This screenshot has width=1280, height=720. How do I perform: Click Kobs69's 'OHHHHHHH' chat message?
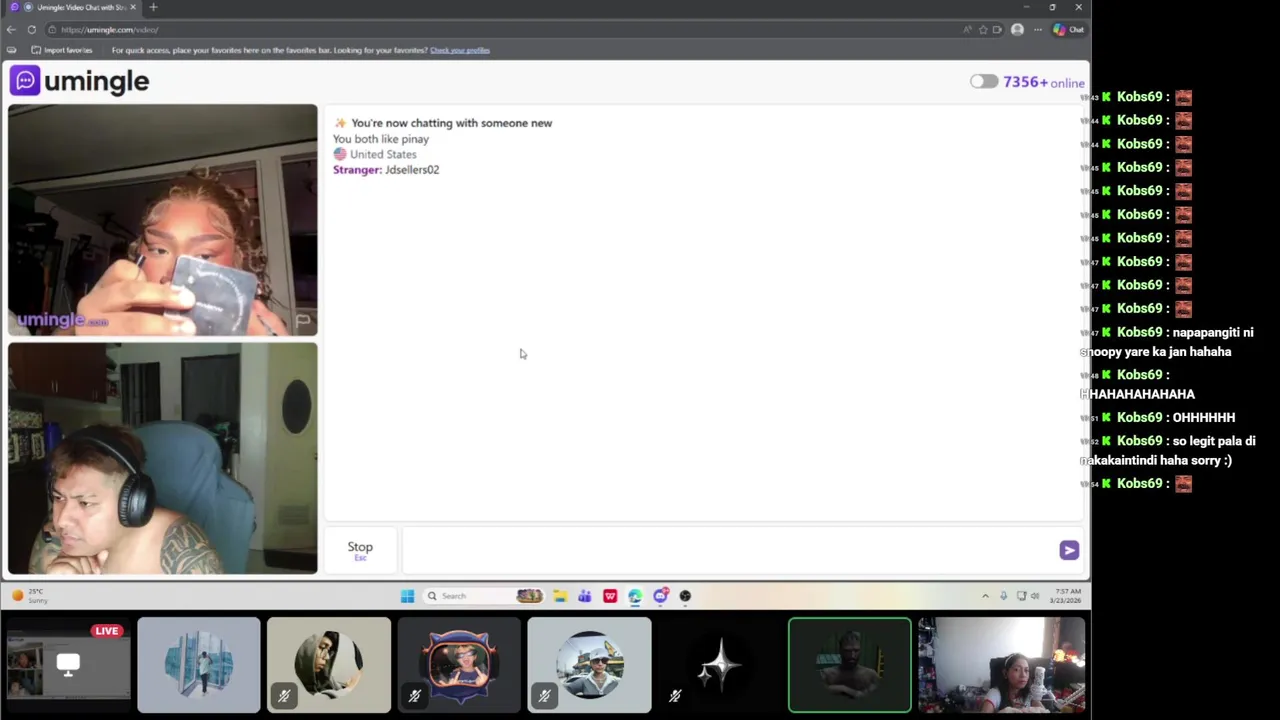click(1204, 418)
